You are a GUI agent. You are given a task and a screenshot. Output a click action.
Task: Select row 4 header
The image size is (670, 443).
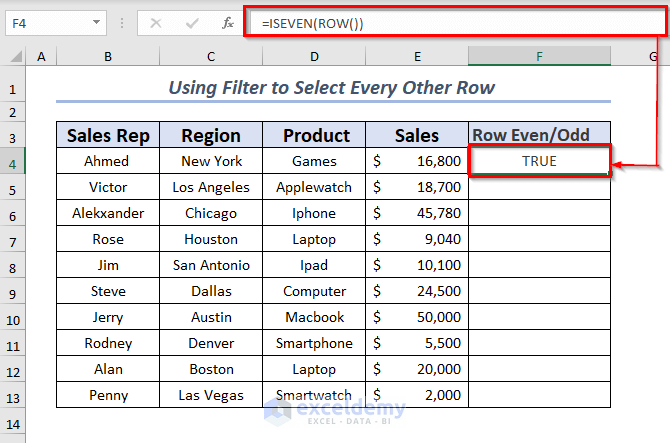click(x=13, y=161)
